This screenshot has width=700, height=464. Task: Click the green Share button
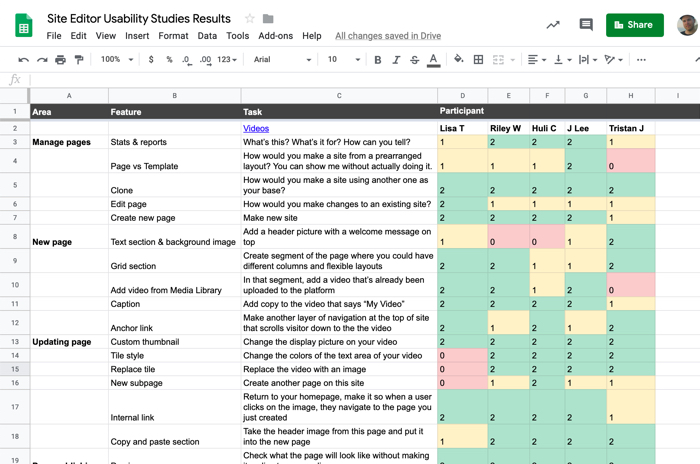(x=634, y=25)
